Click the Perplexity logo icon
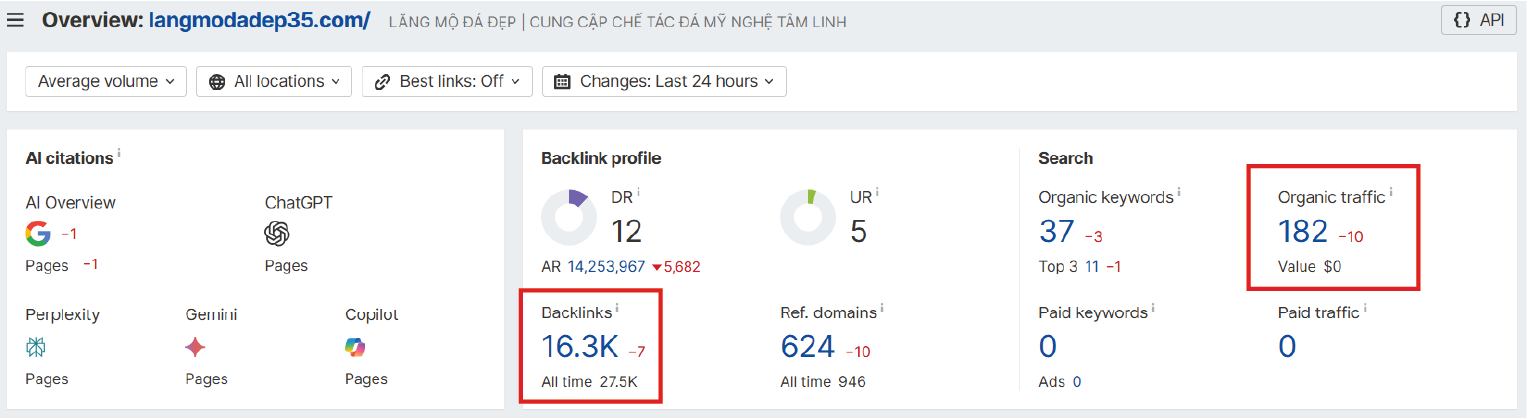1527x419 pixels. tap(36, 347)
